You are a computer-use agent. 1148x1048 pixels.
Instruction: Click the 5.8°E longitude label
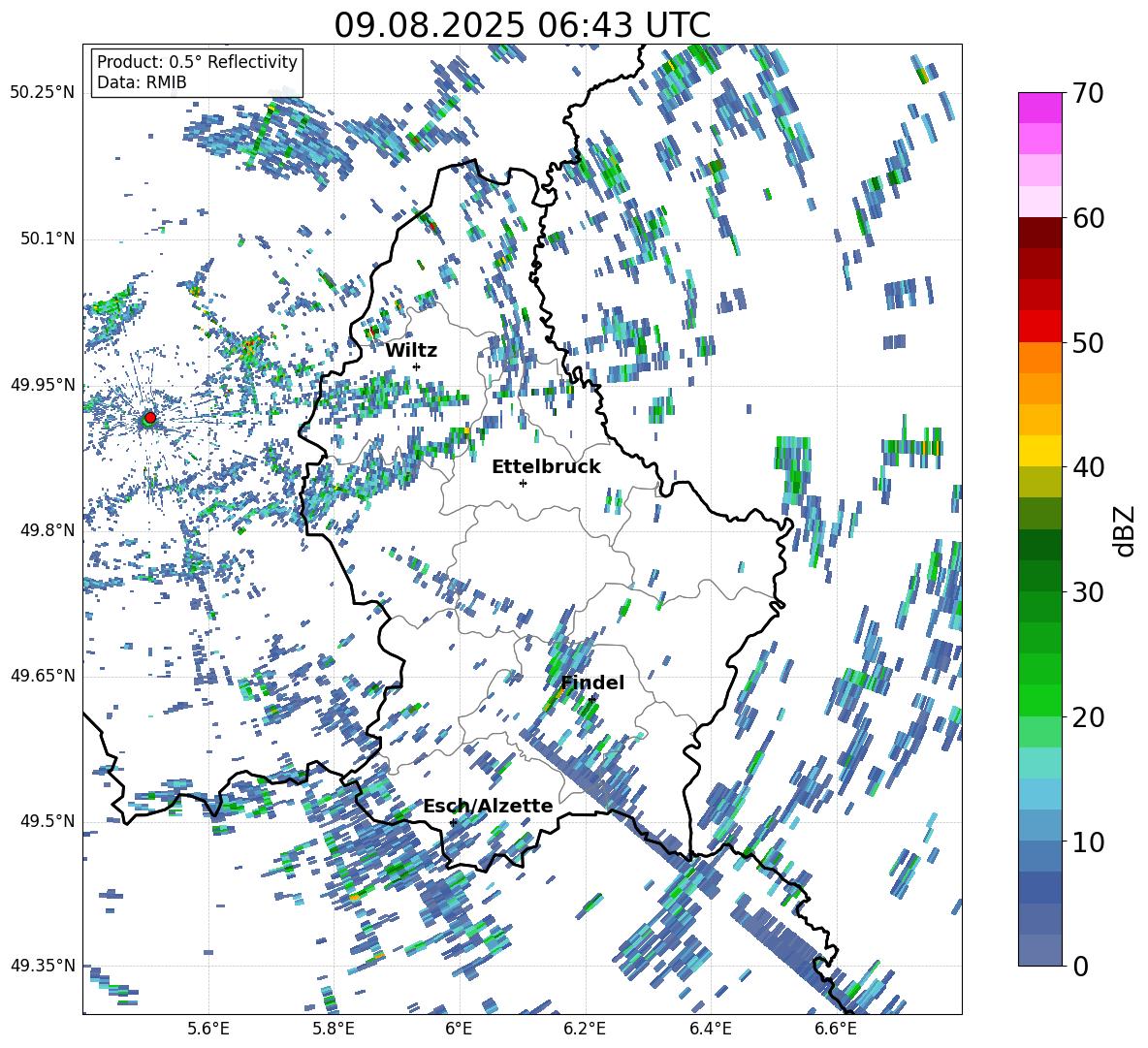tap(334, 1029)
